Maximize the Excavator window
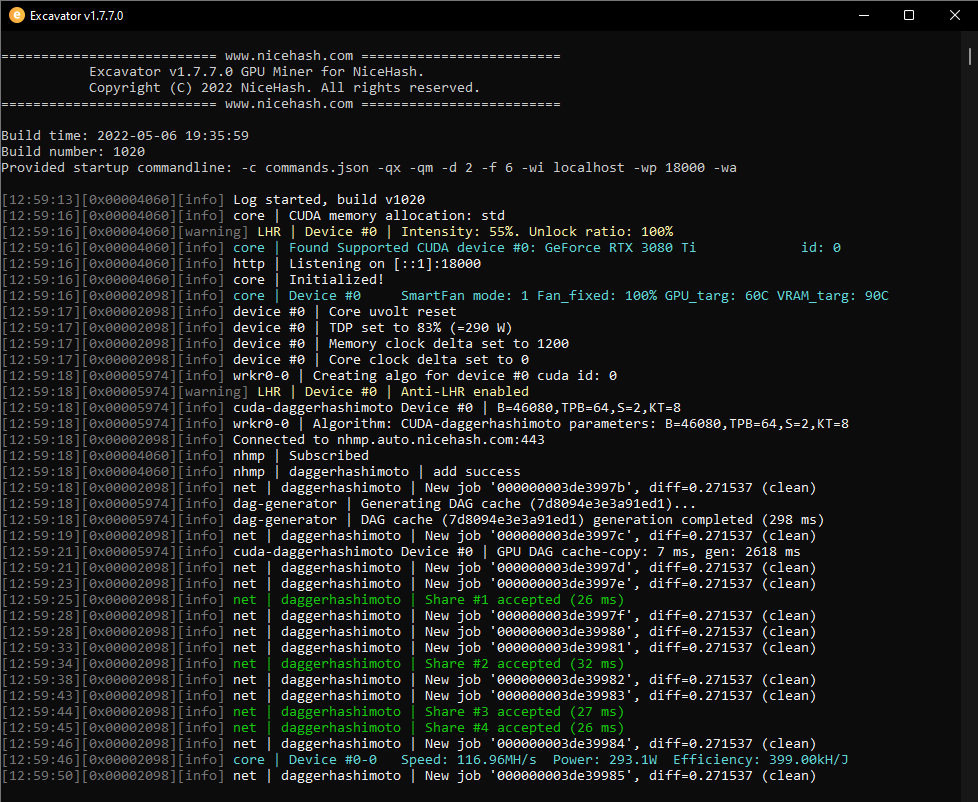The image size is (978, 802). tap(908, 15)
